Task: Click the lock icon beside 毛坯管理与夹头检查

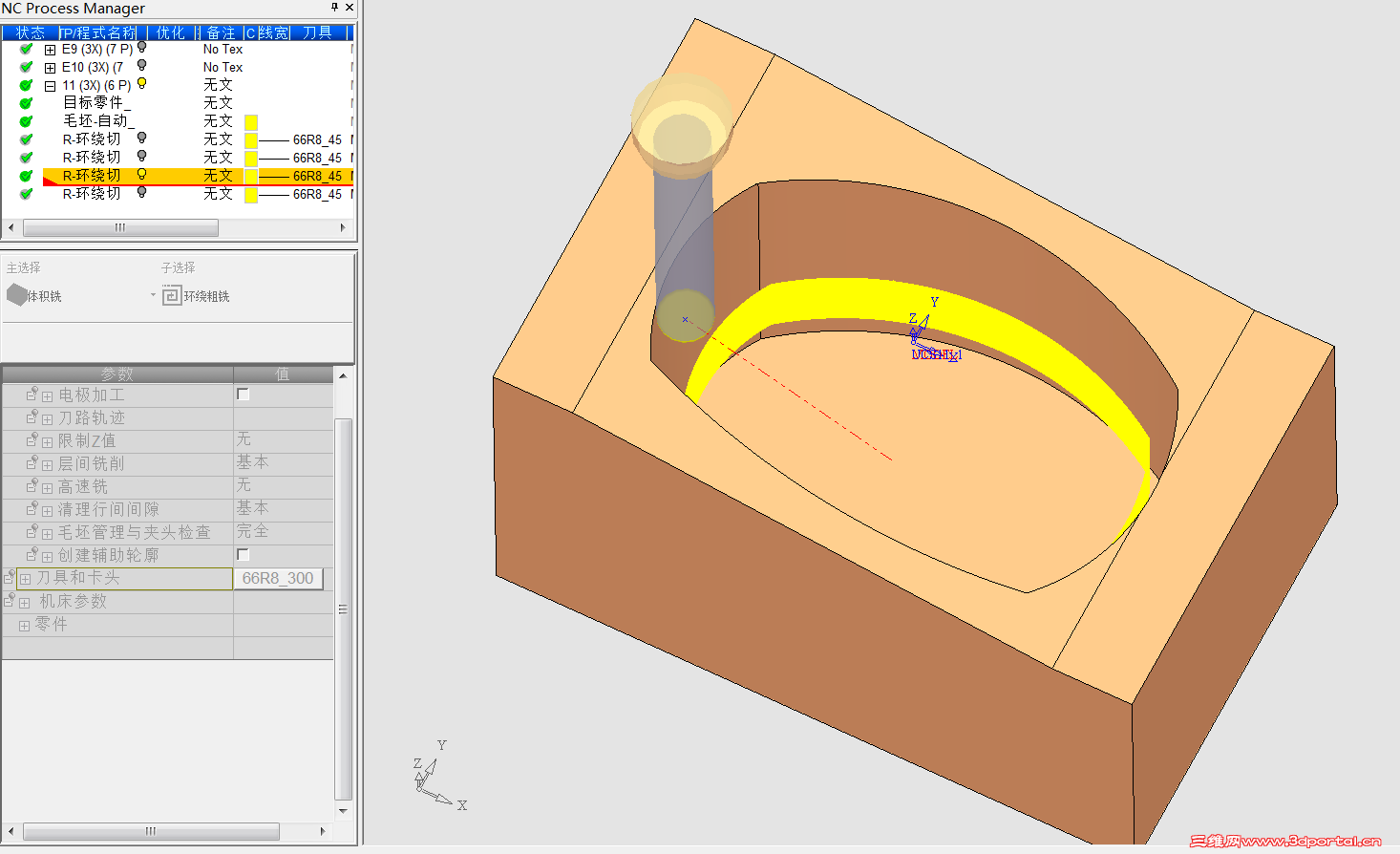Action: pyautogui.click(x=32, y=531)
